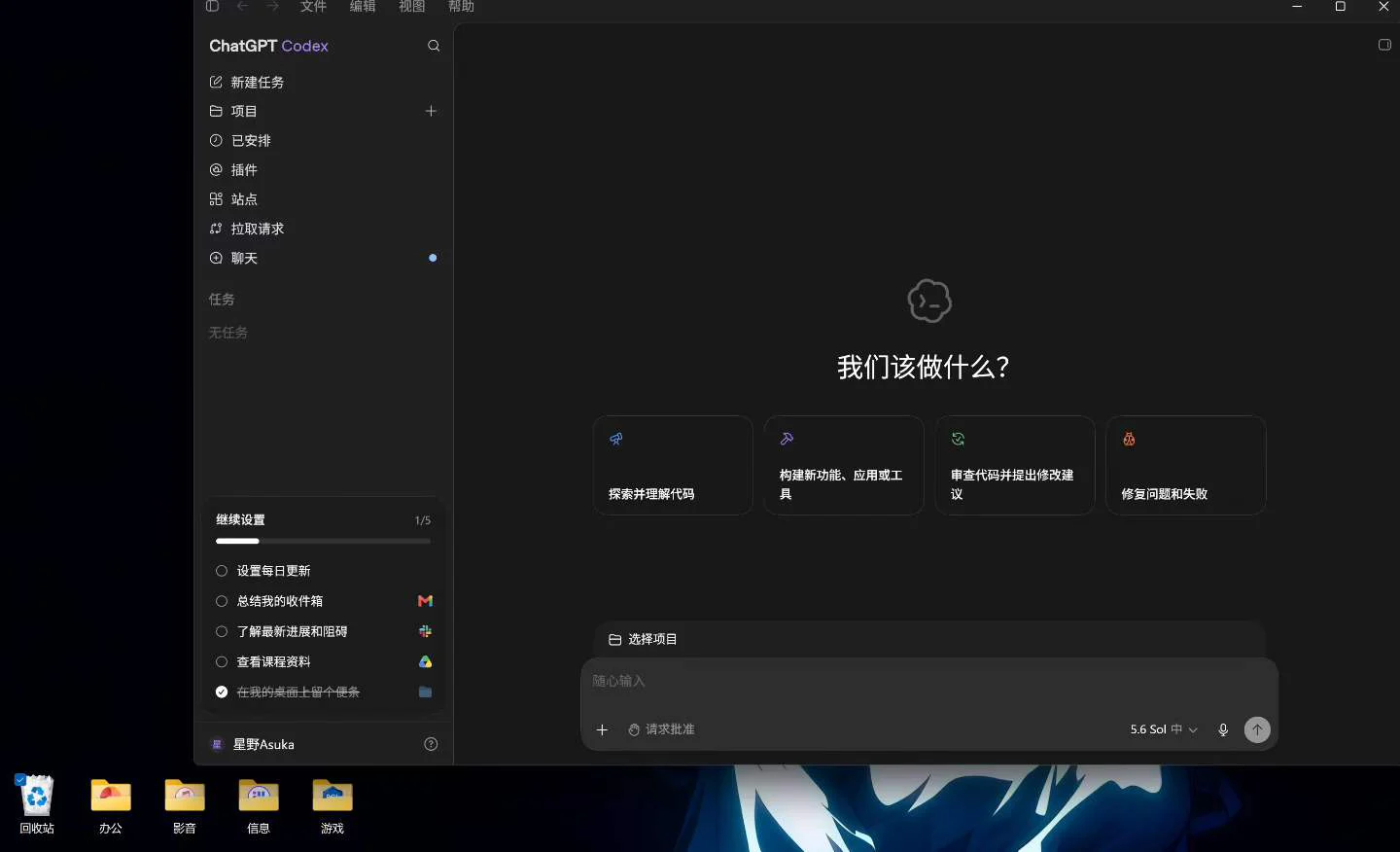Open the 视图 menu
The width and height of the screenshot is (1400, 852).
tap(412, 7)
